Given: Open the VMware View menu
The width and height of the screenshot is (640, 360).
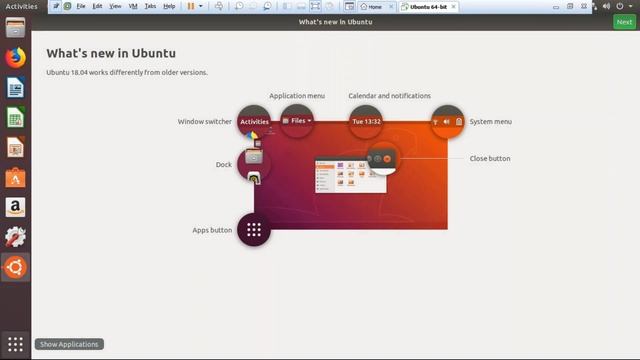Looking at the screenshot, I should (x=115, y=6).
